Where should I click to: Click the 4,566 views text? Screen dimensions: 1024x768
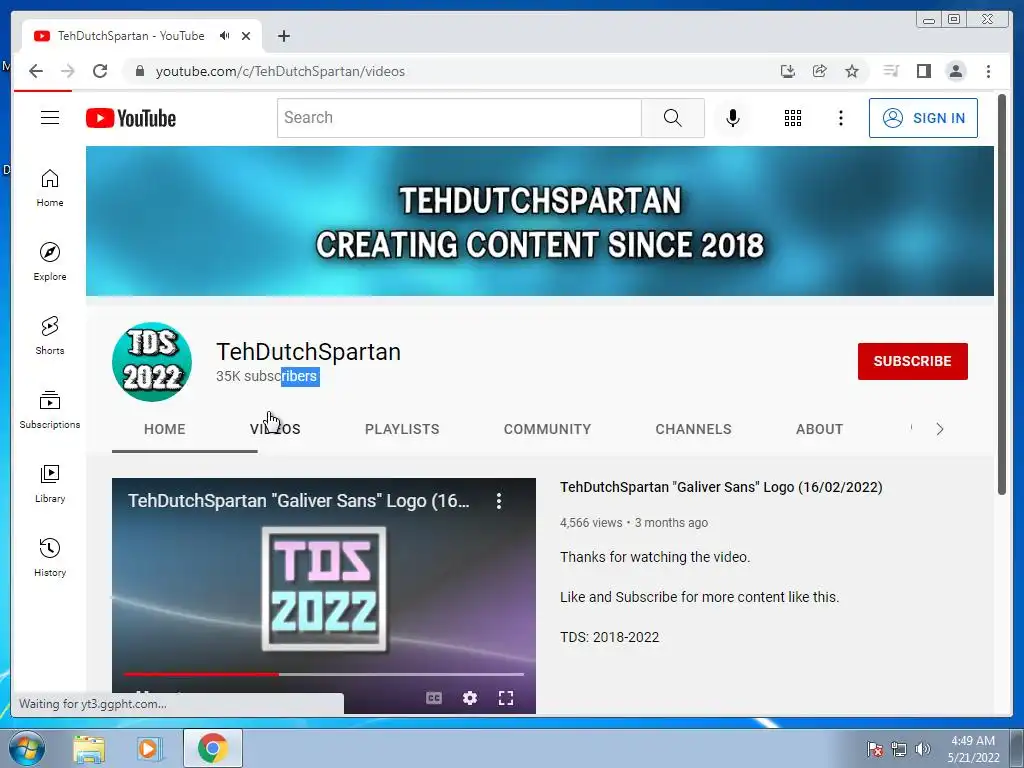click(591, 522)
